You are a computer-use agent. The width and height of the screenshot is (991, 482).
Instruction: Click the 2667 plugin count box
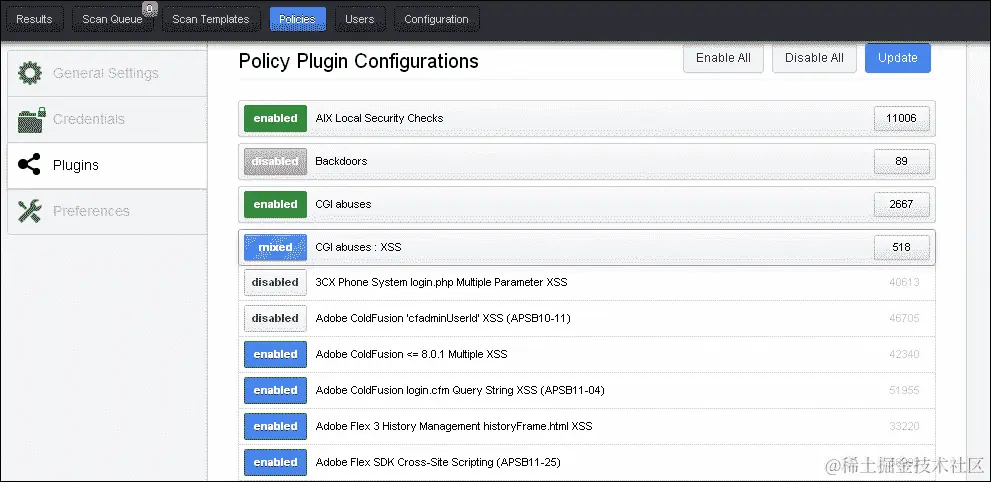point(901,204)
